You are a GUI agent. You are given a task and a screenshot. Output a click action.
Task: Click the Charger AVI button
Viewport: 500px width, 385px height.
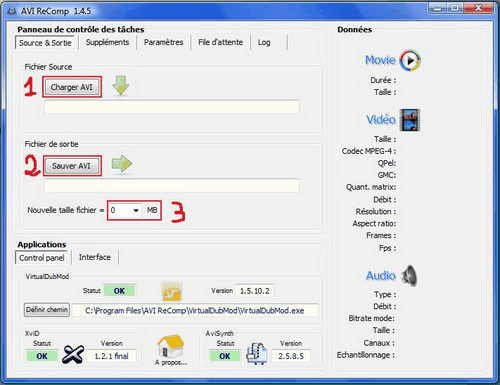72,87
